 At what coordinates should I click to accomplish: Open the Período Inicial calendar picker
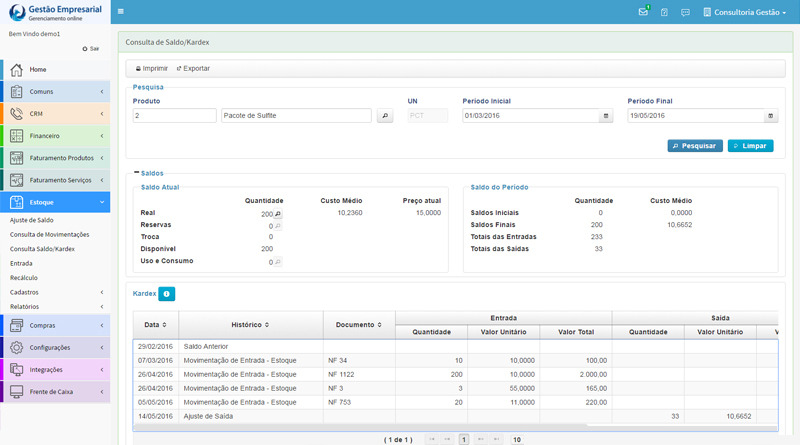click(605, 116)
